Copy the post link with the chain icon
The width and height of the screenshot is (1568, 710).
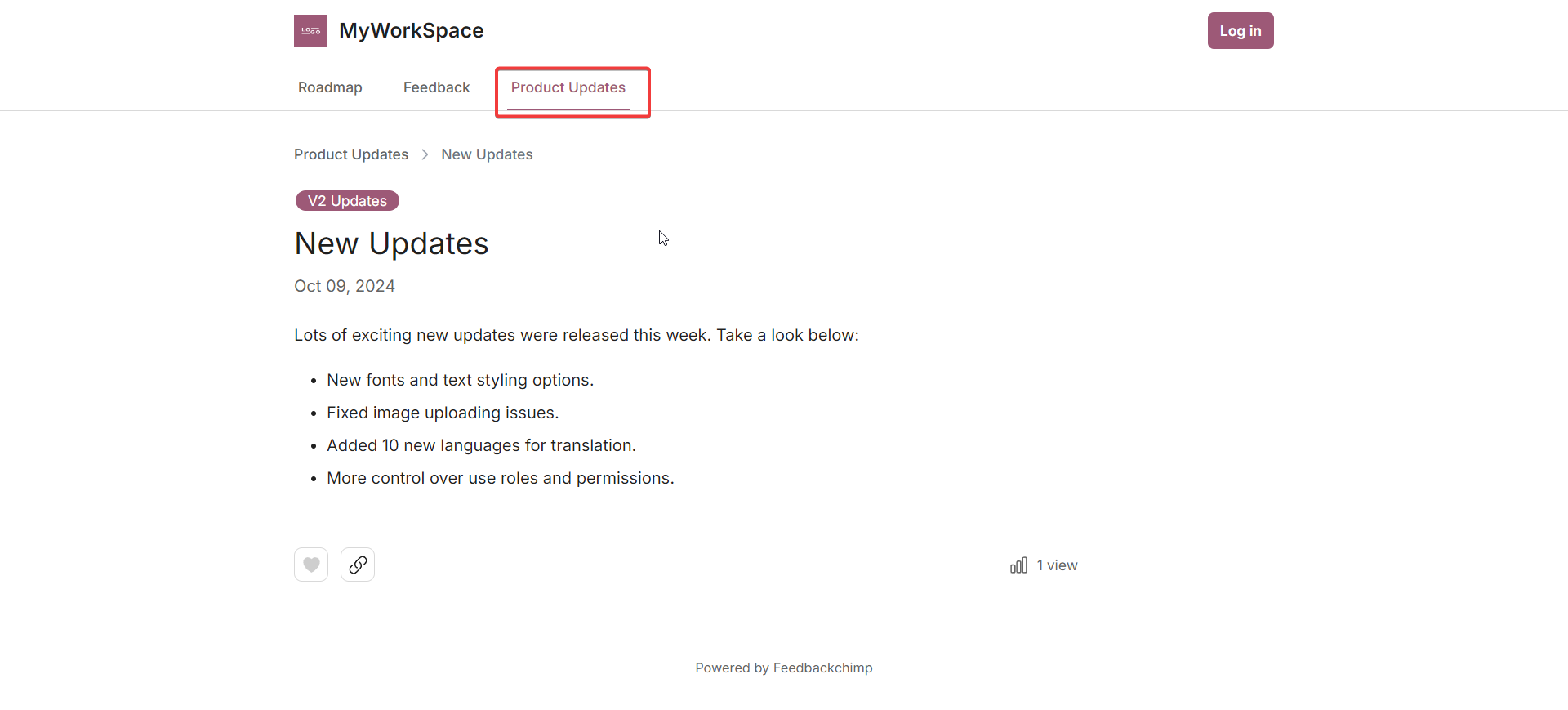(358, 565)
